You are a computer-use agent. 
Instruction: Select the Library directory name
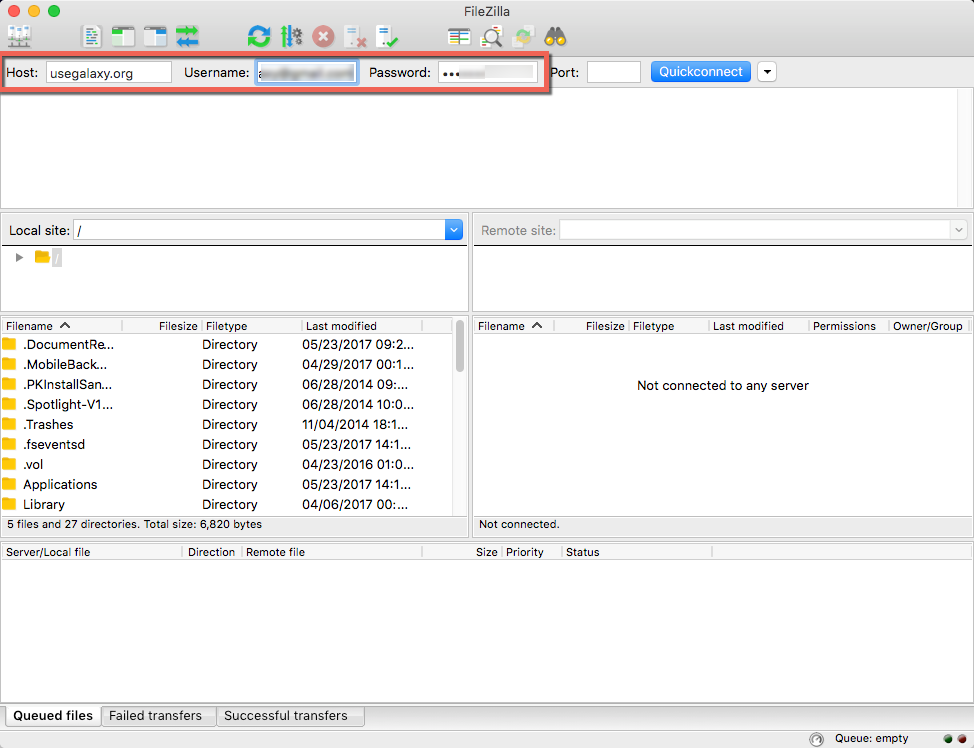point(44,504)
